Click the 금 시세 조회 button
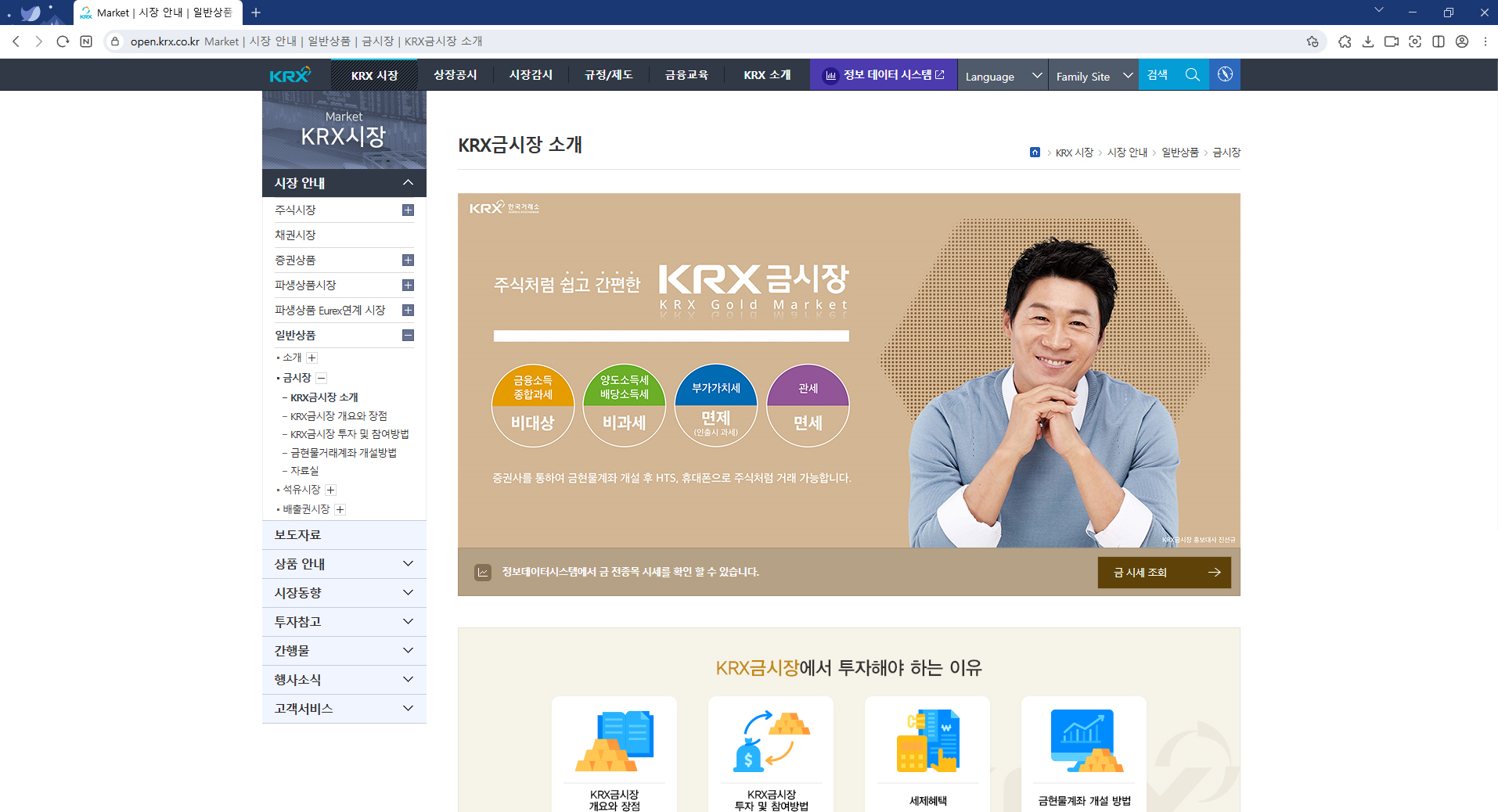 [1164, 573]
